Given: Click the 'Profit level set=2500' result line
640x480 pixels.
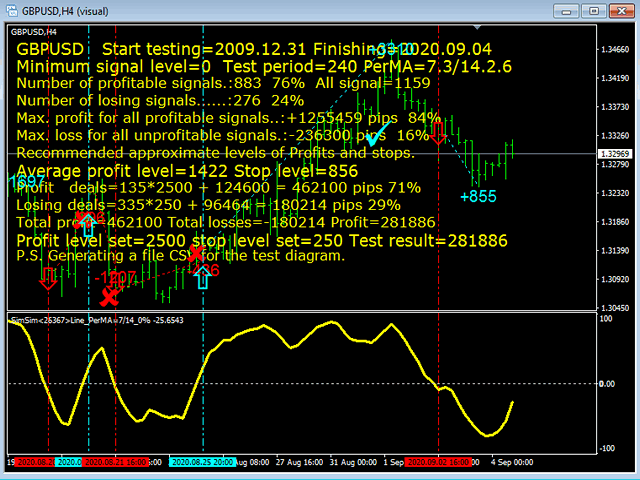Looking at the screenshot, I should [262, 240].
